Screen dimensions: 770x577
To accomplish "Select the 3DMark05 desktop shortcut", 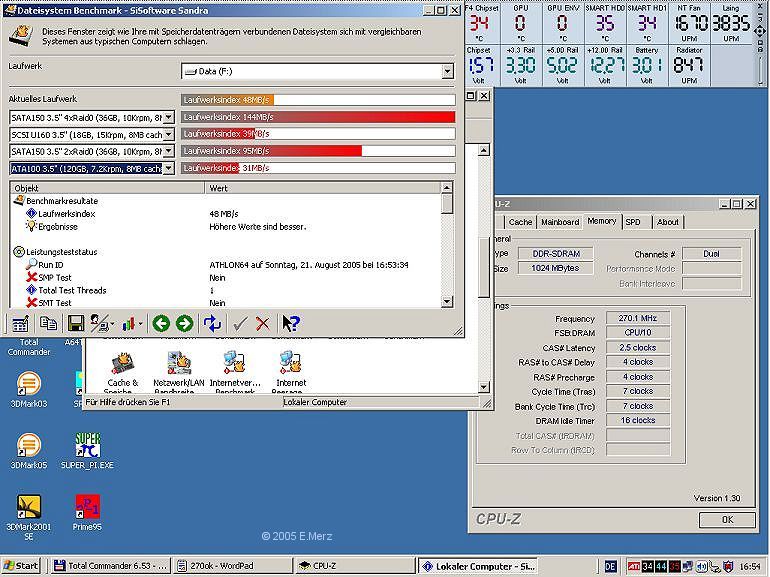I will [28, 451].
